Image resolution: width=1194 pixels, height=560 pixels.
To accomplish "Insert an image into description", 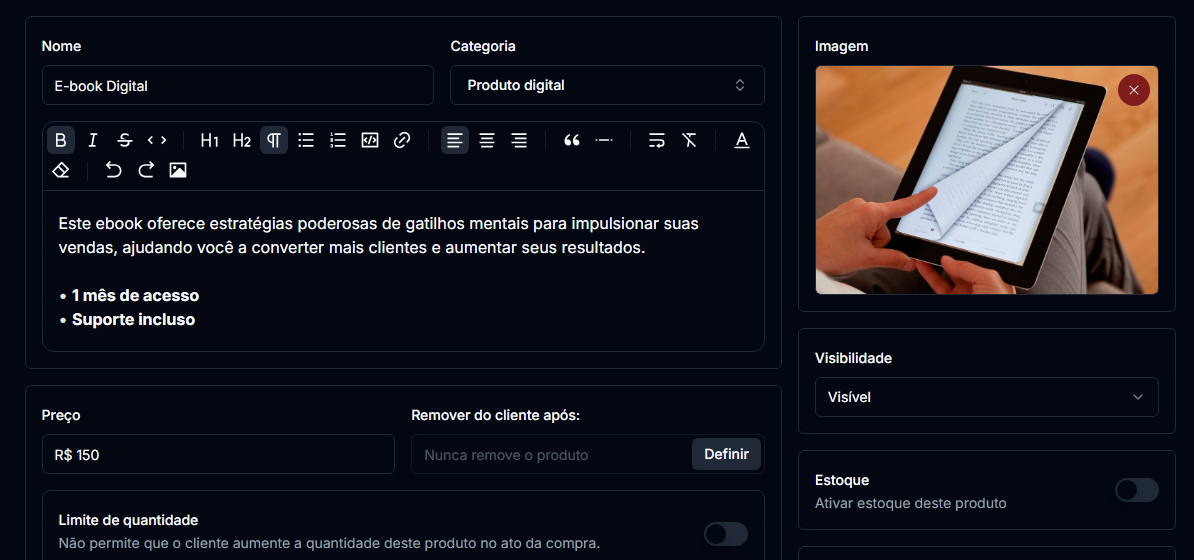I will pos(177,170).
